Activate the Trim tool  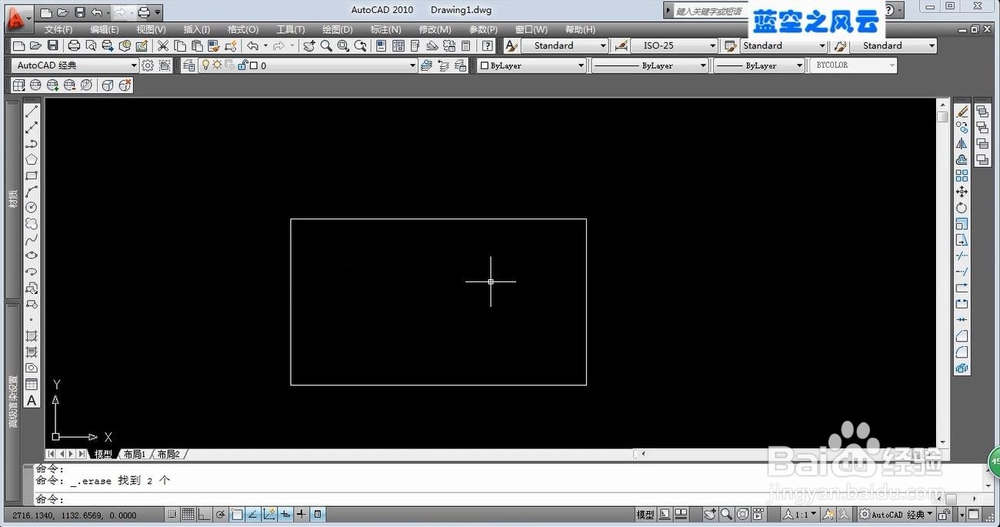point(962,256)
